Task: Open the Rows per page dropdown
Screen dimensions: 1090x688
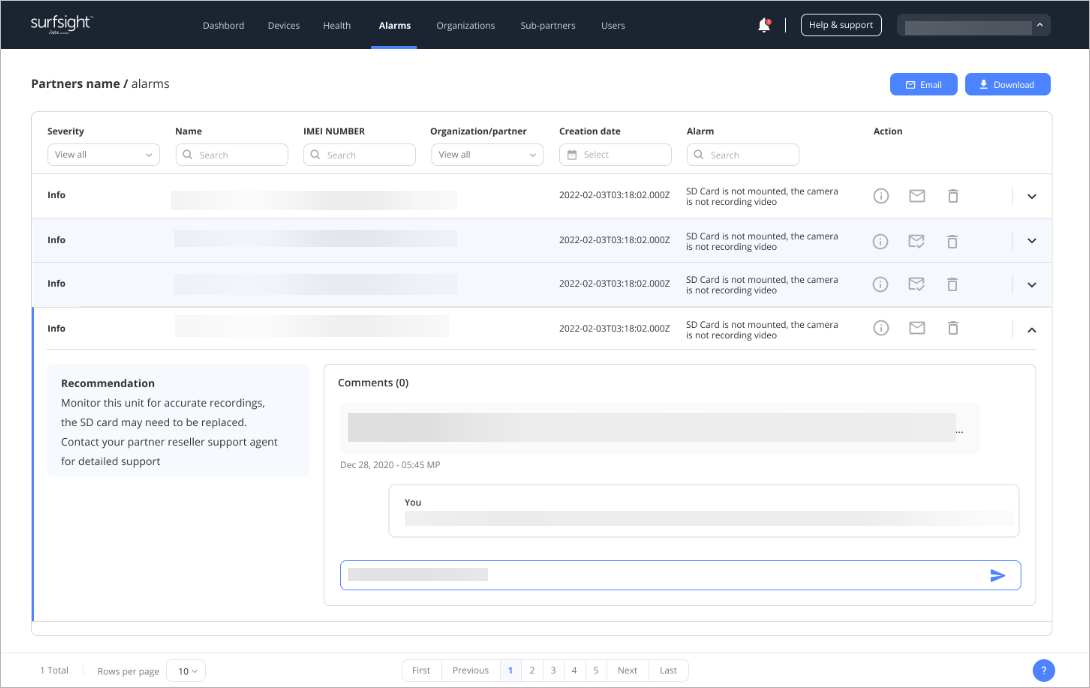Action: [186, 671]
